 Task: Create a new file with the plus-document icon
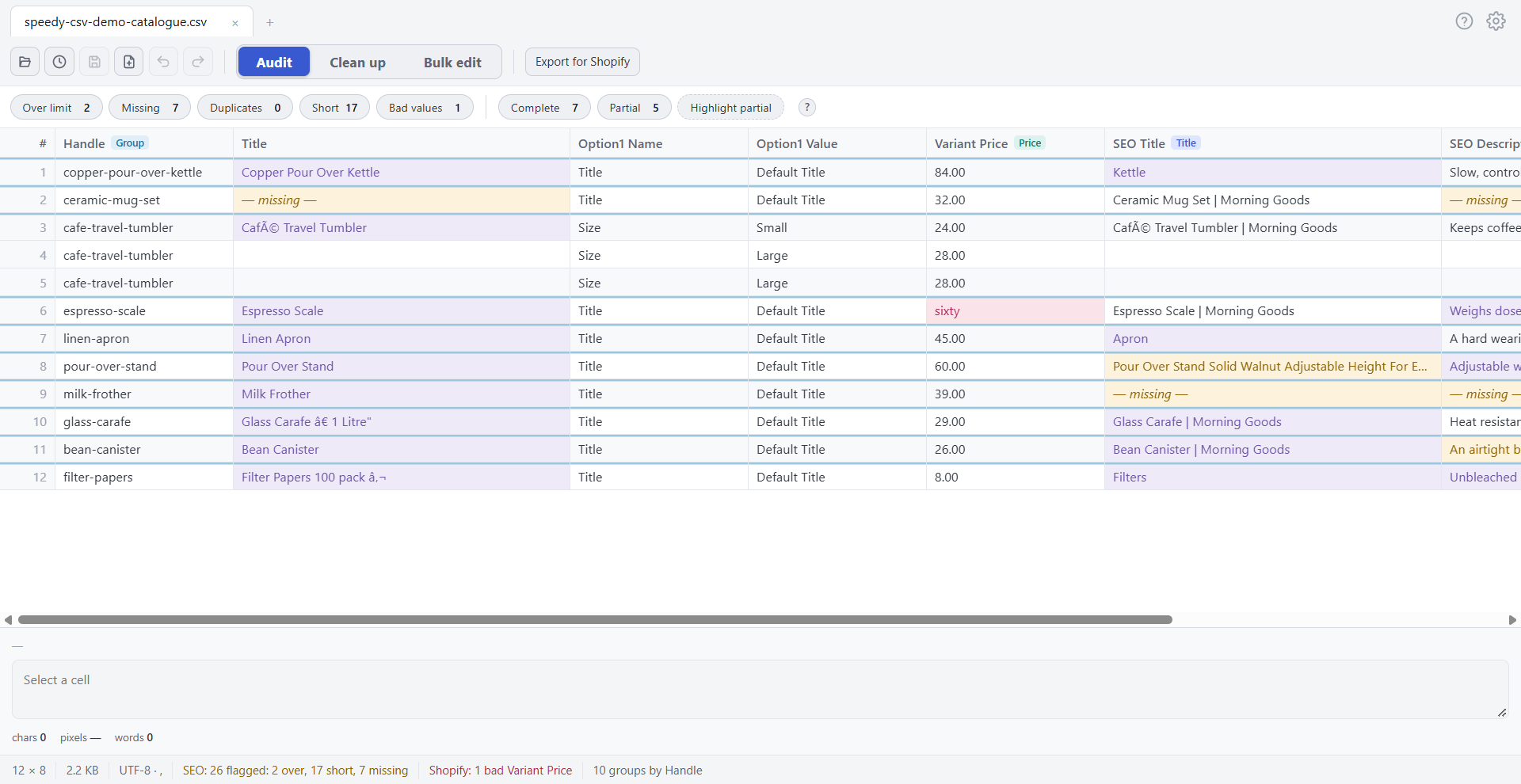[x=129, y=62]
